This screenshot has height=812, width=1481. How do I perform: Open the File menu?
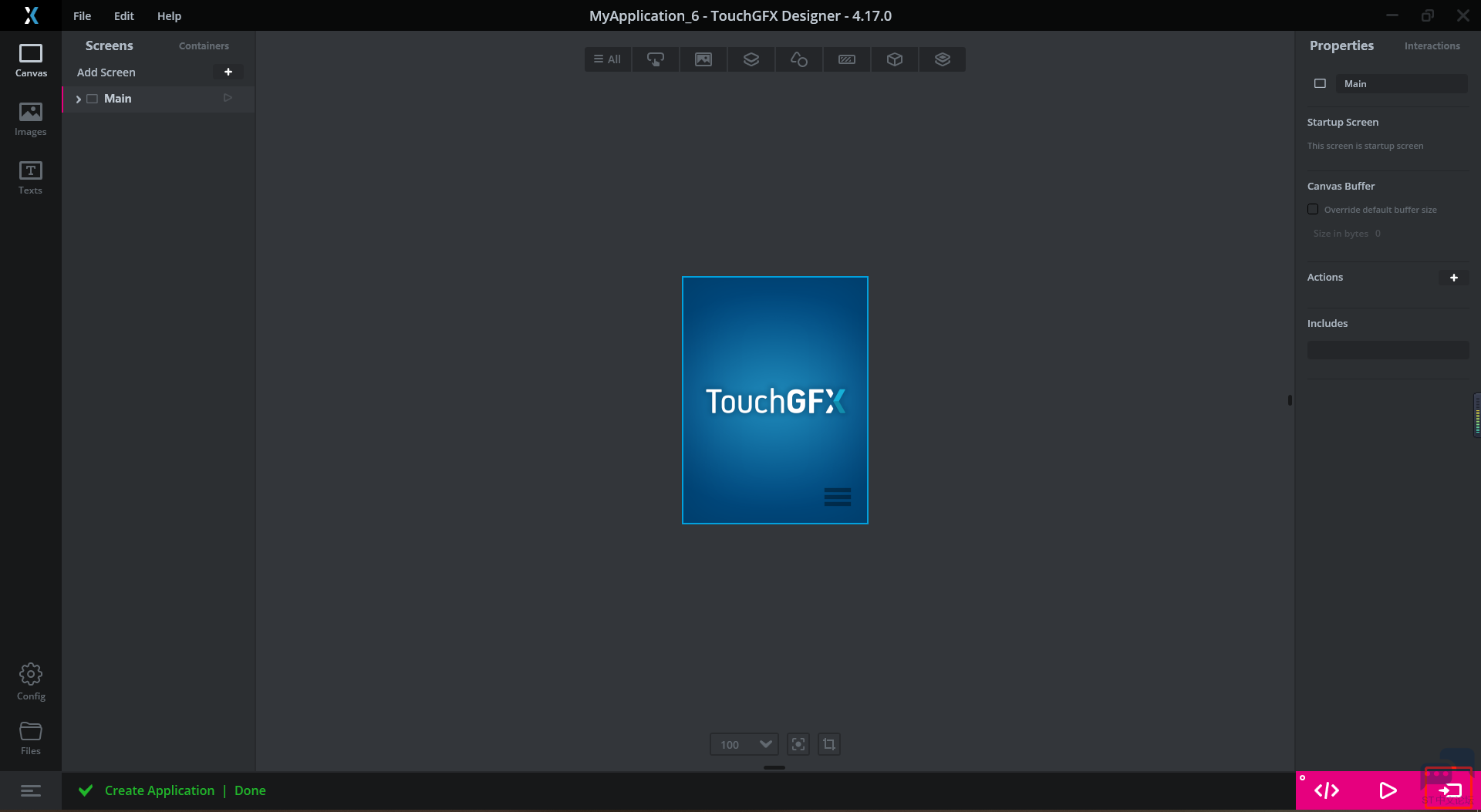82,15
